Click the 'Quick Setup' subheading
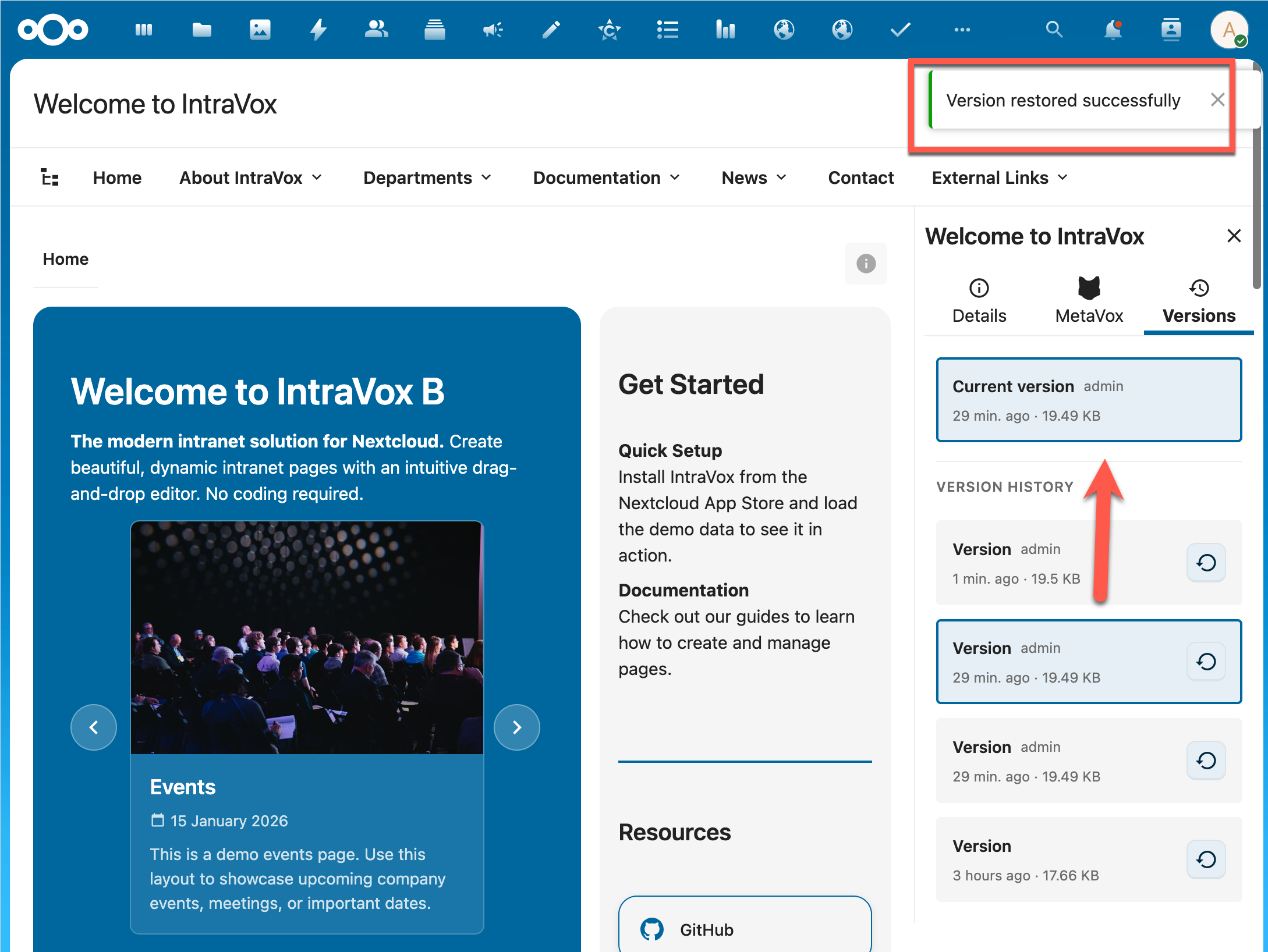The image size is (1268, 952). (670, 450)
